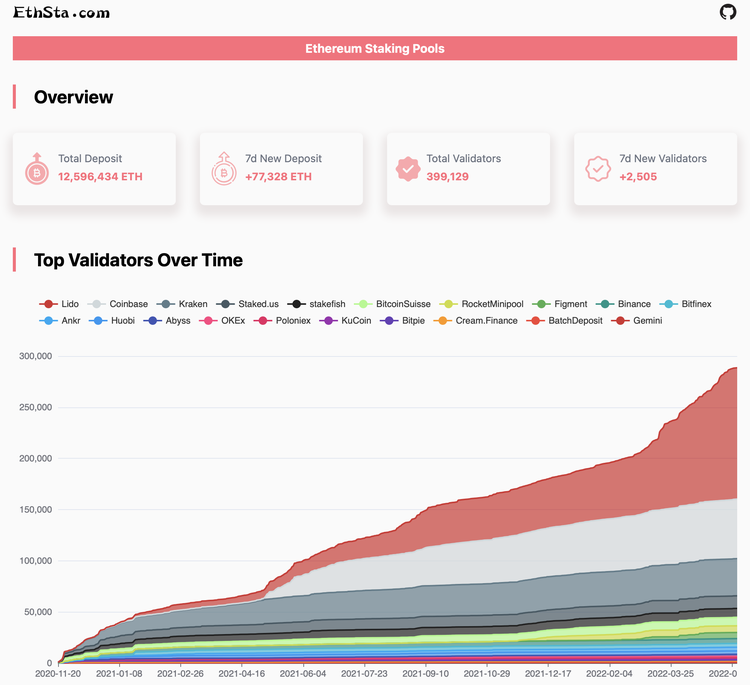Hide the Huobi series
This screenshot has height=685, width=750.
(x=112, y=320)
